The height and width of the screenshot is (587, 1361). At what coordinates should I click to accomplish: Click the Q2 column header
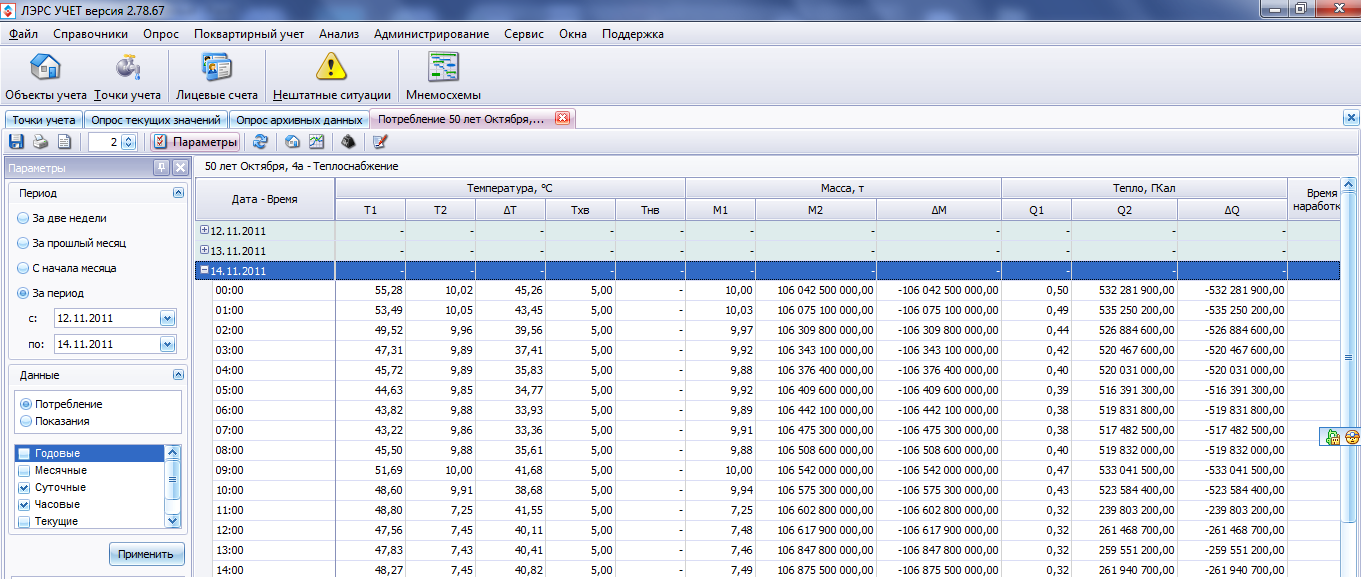[x=1124, y=209]
